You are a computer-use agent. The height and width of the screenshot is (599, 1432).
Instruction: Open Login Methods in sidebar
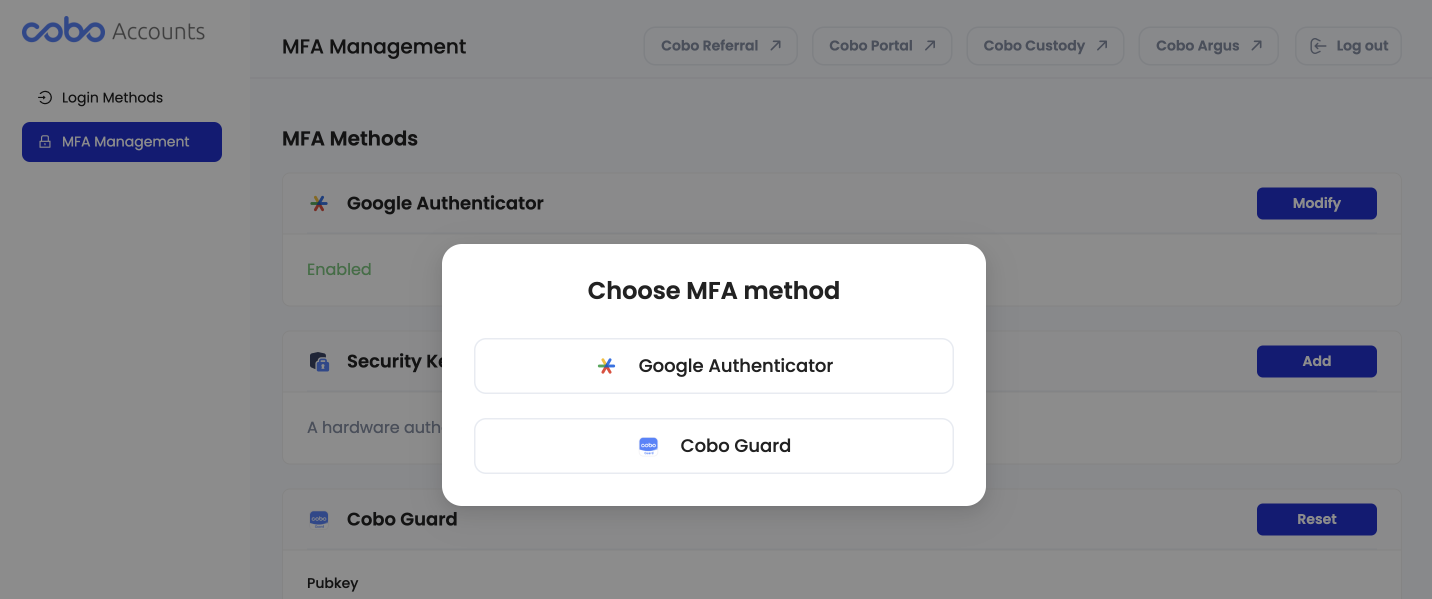point(112,98)
